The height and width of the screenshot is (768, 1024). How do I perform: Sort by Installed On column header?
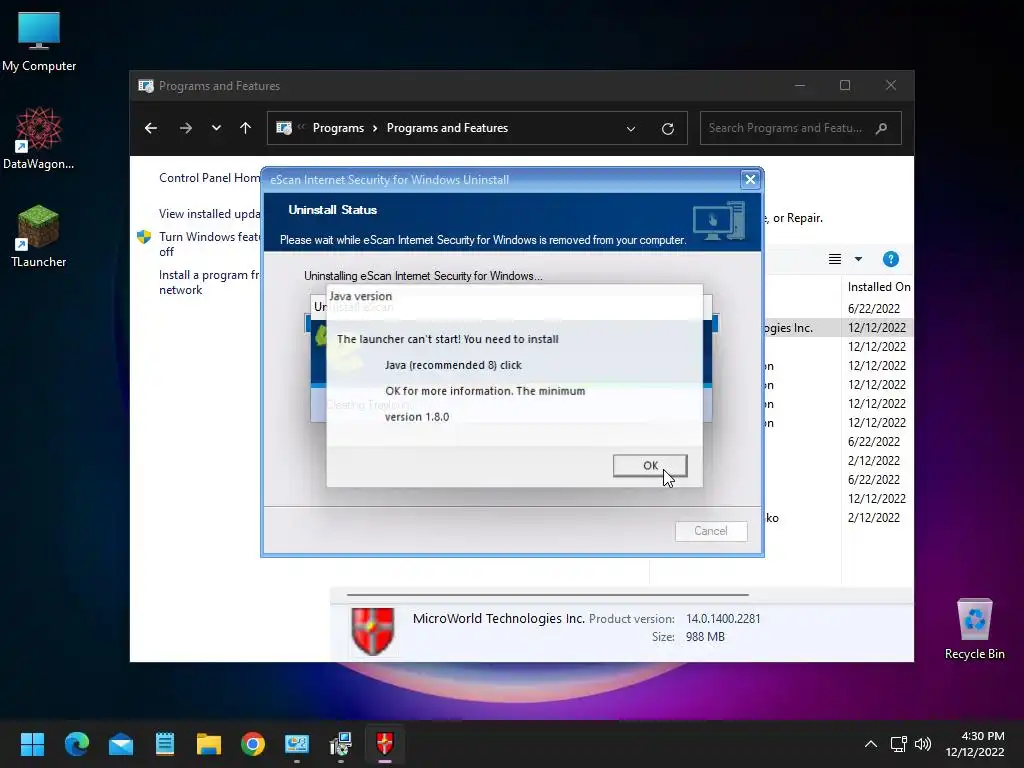878,287
